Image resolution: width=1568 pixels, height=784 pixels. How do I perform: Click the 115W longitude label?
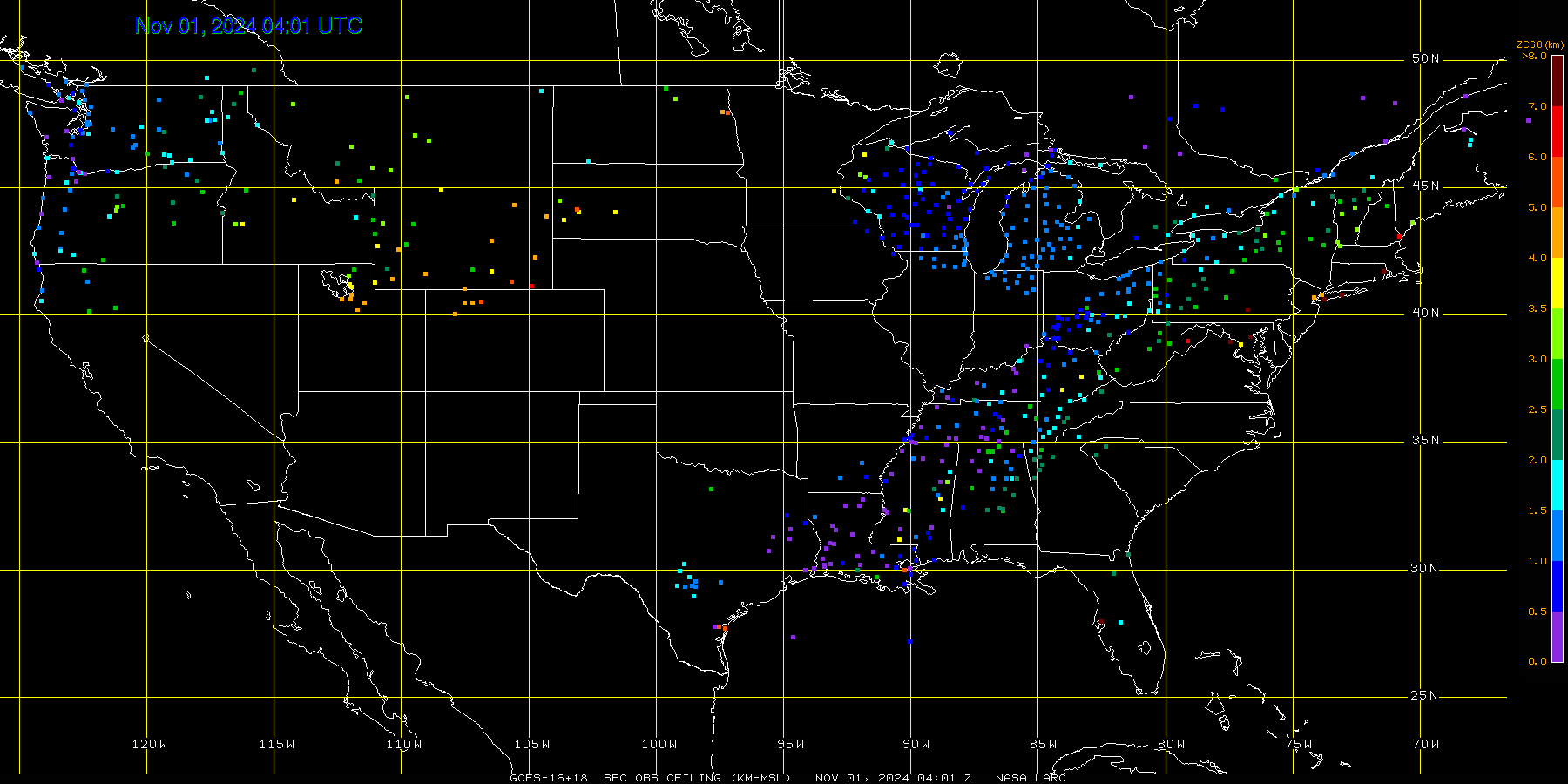pyautogui.click(x=277, y=744)
